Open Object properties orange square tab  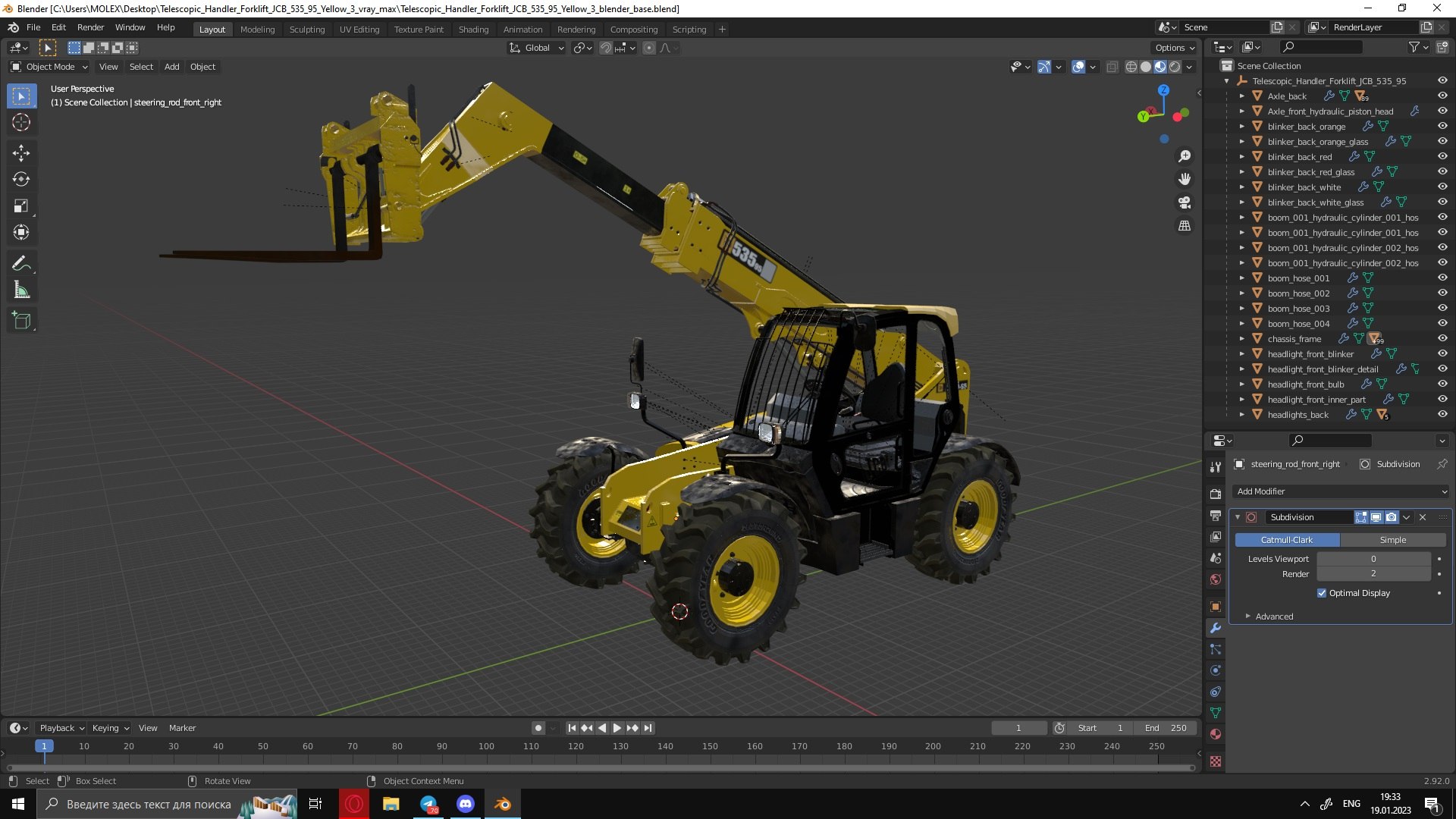pos(1216,607)
